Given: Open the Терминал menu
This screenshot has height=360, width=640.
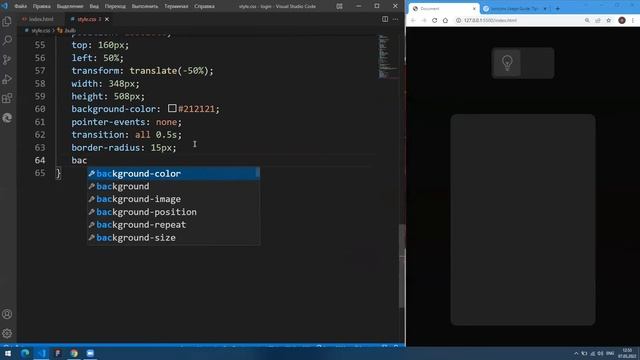Looking at the screenshot, I should pyautogui.click(x=176, y=6).
